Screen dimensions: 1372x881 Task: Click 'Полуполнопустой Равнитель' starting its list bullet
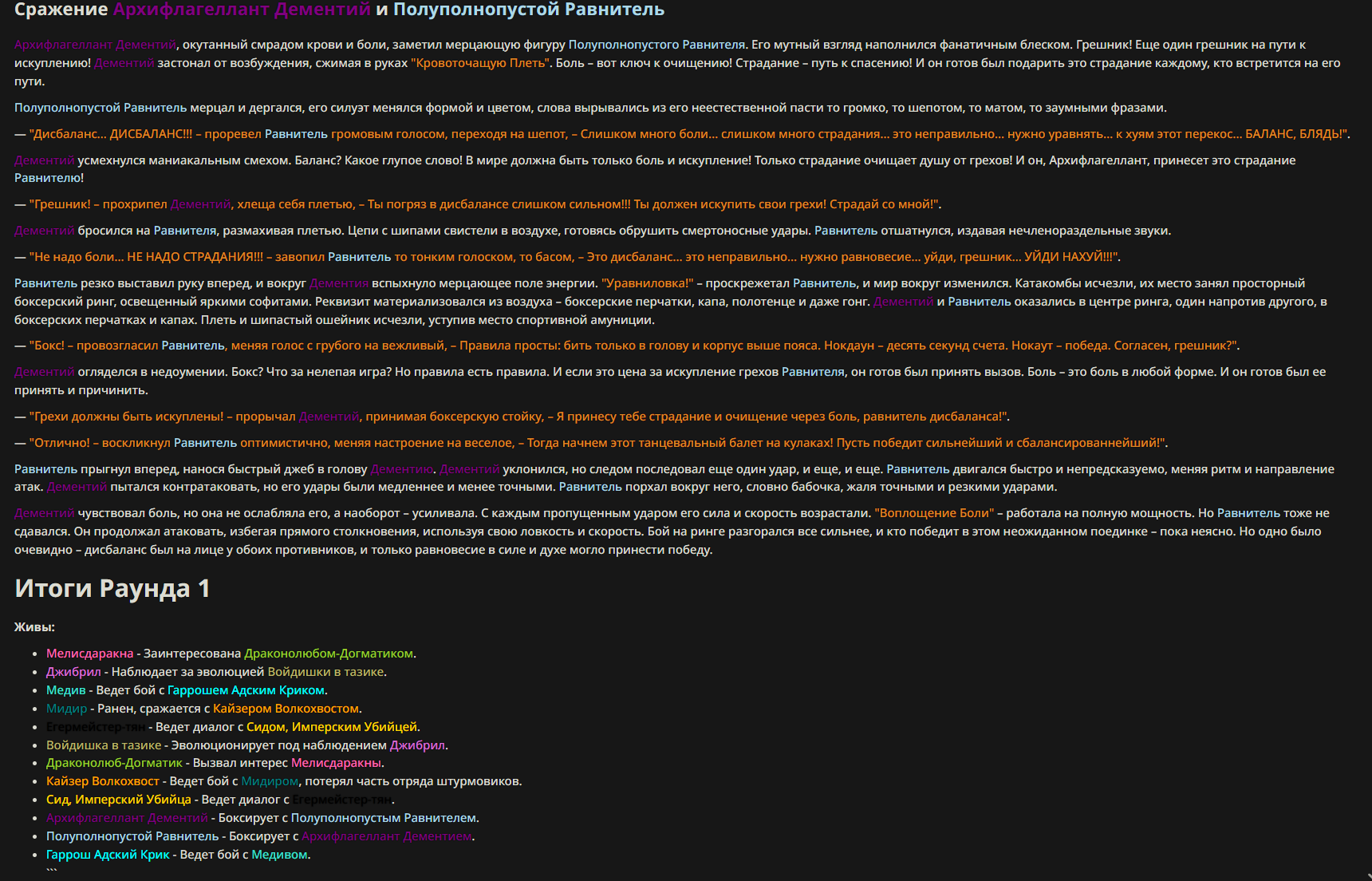[x=132, y=836]
